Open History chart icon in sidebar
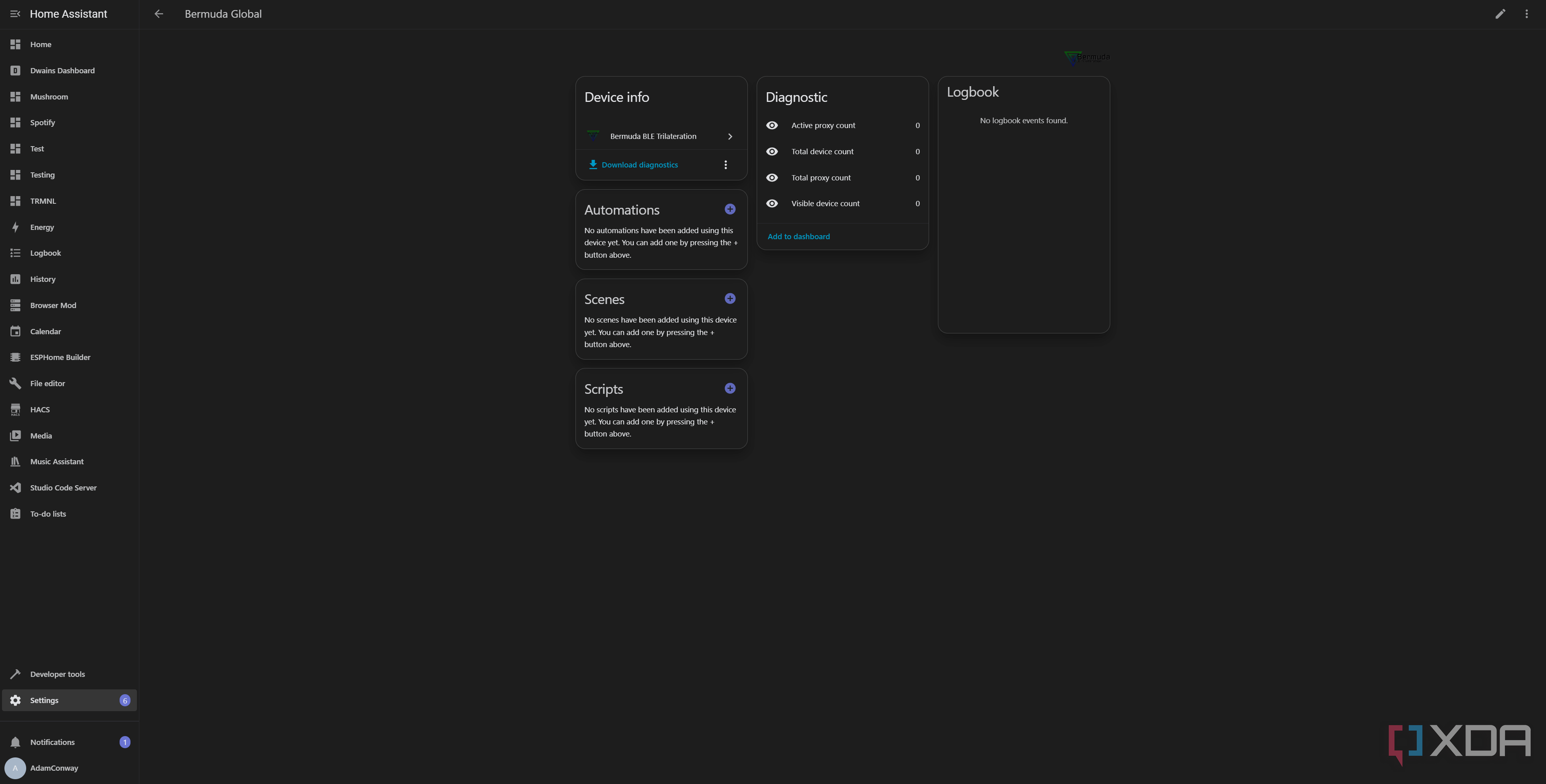 click(x=16, y=279)
